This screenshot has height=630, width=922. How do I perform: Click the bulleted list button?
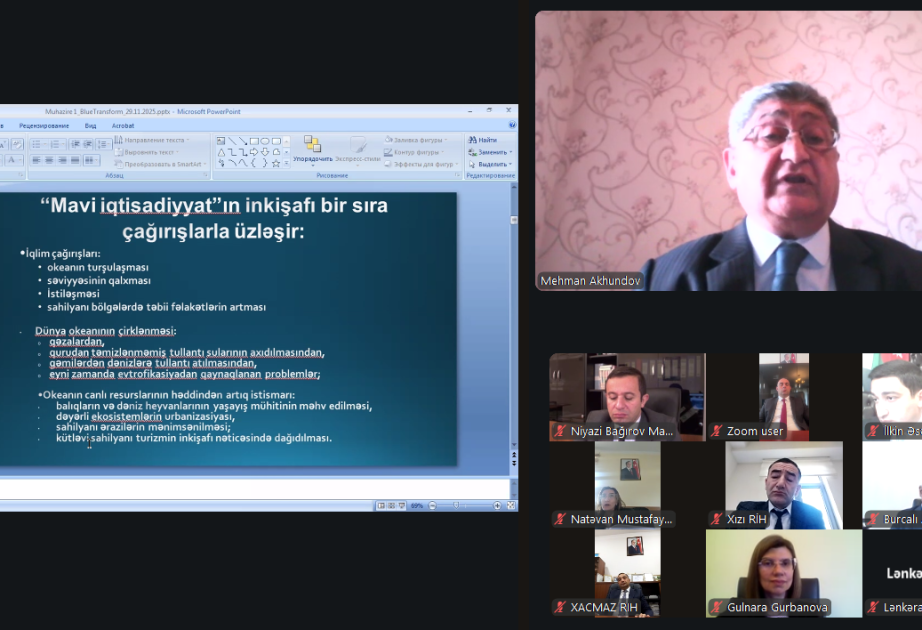[39, 144]
